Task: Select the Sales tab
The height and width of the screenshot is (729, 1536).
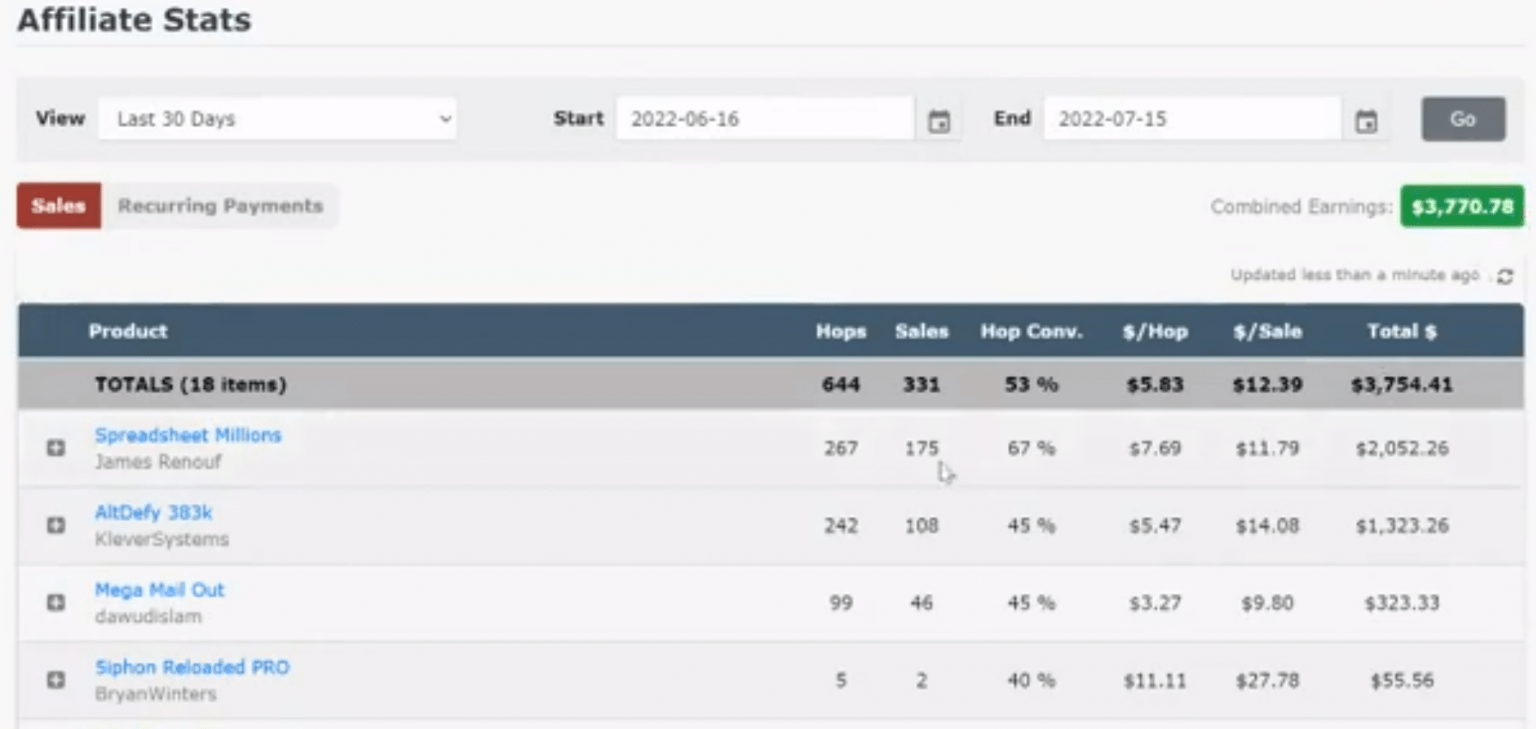Action: tap(58, 206)
